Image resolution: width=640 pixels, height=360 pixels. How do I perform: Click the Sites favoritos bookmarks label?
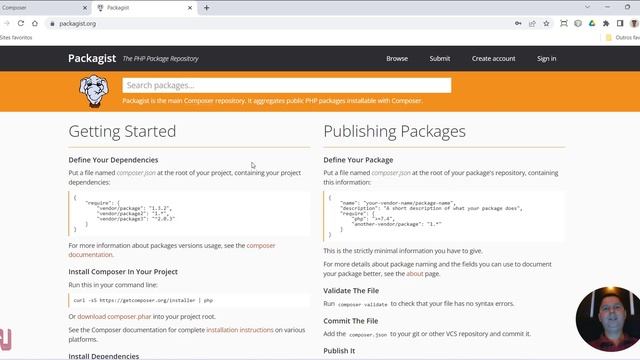click(16, 38)
